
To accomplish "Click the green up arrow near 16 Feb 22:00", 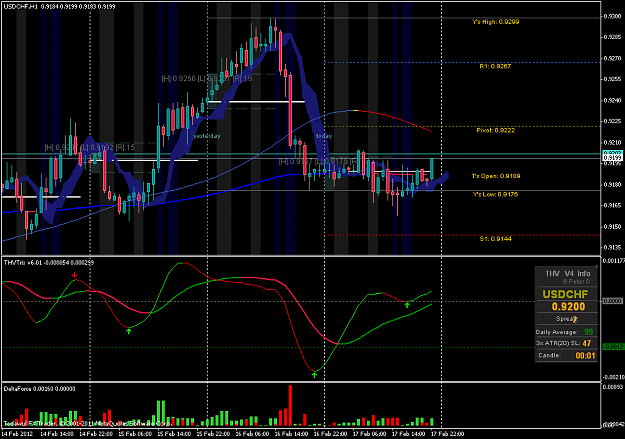I will [x=314, y=374].
